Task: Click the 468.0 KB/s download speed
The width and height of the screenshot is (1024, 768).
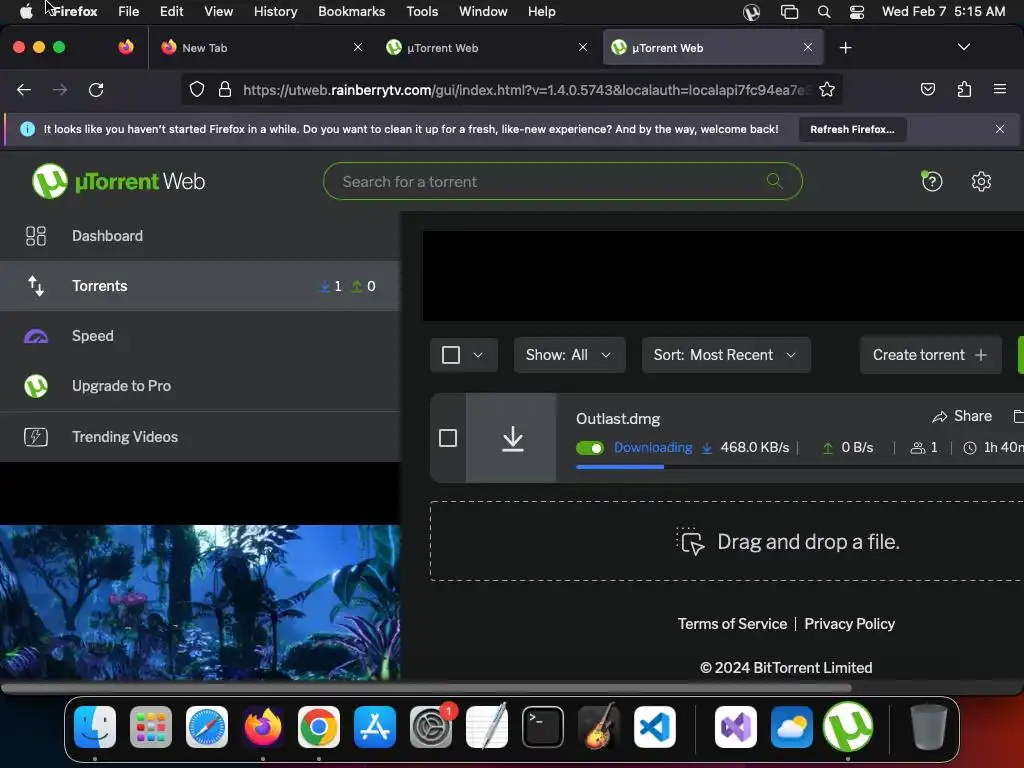Action: click(x=754, y=448)
